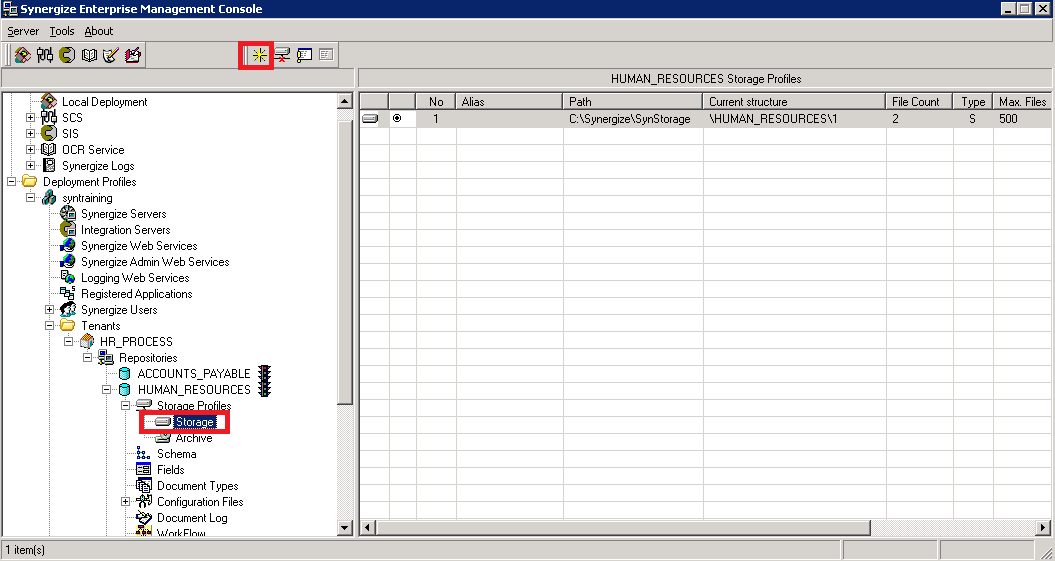Viewport: 1055px width, 561px height.
Task: Click the drive icon in storage row 1
Action: 370,119
